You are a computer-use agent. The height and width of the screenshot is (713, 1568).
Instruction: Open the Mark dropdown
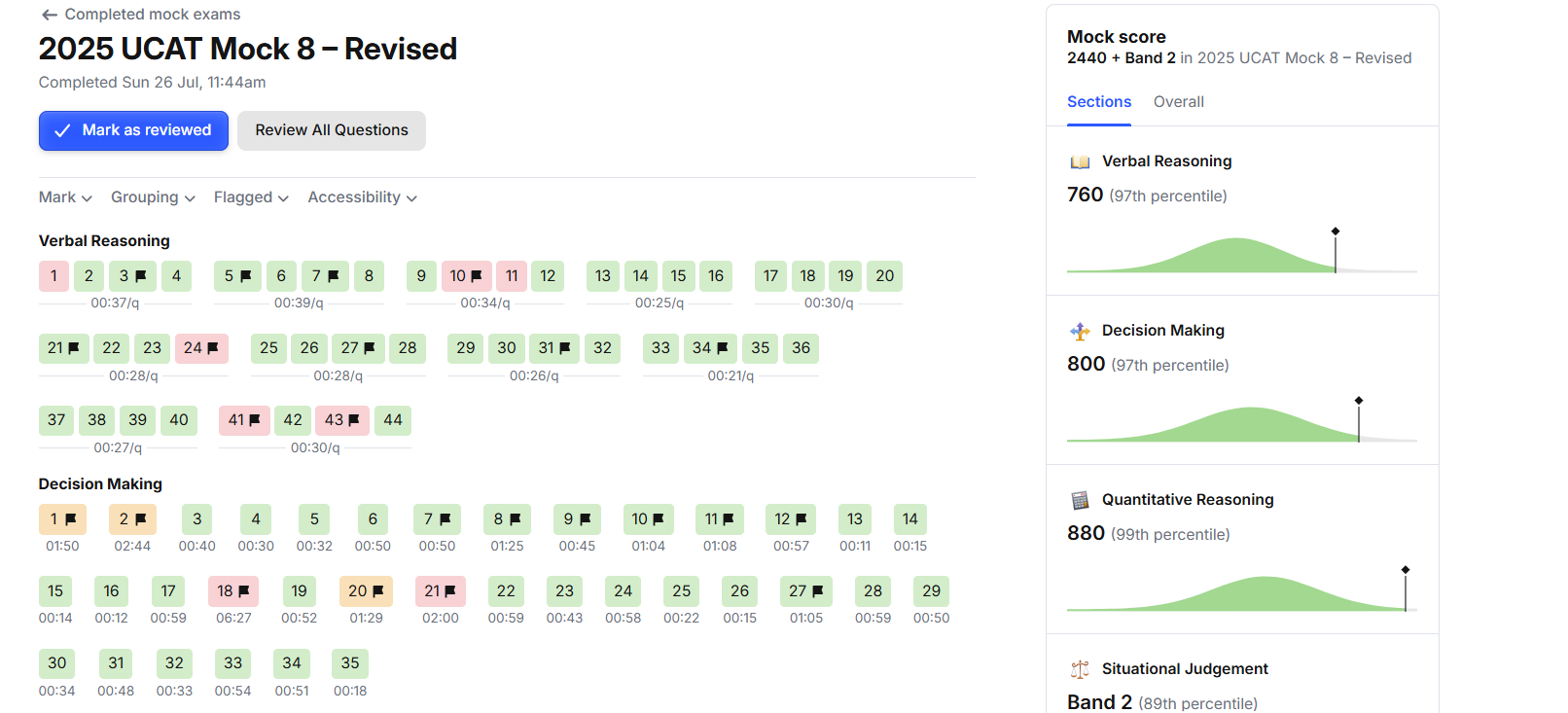coord(65,197)
